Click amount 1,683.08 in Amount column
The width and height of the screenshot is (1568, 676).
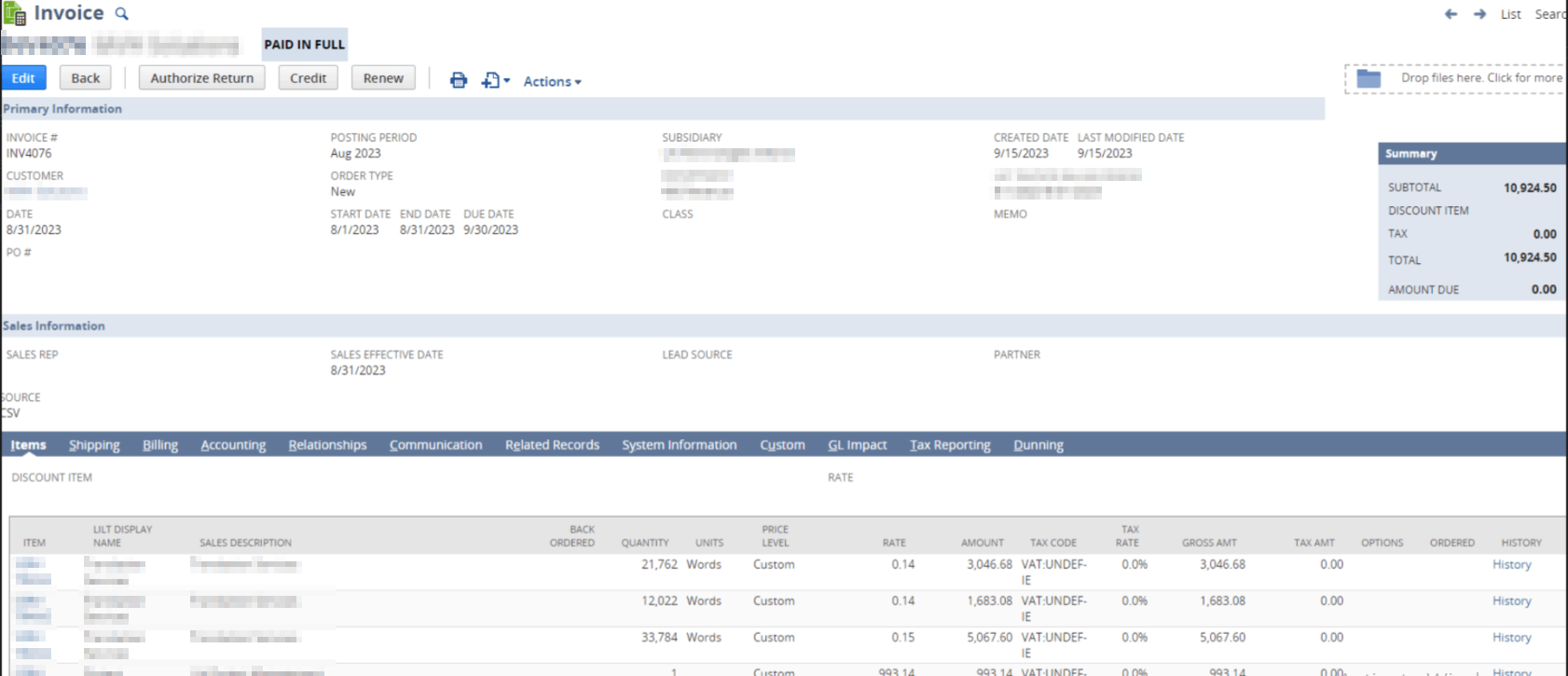[x=989, y=600]
